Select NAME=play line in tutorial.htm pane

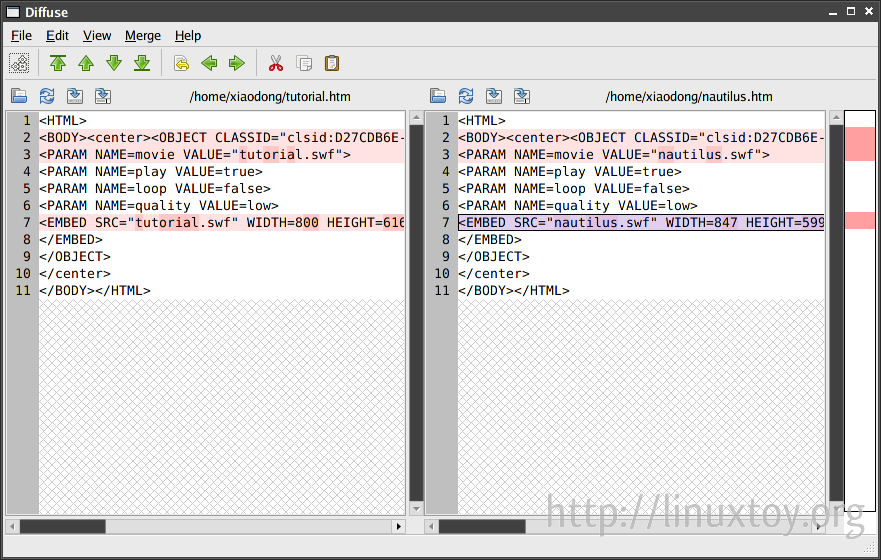222,171
